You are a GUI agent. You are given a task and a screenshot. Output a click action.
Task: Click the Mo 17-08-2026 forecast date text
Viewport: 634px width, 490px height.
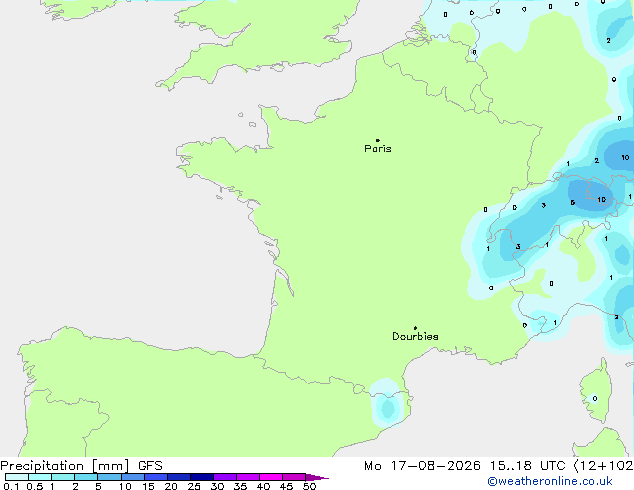click(x=422, y=466)
